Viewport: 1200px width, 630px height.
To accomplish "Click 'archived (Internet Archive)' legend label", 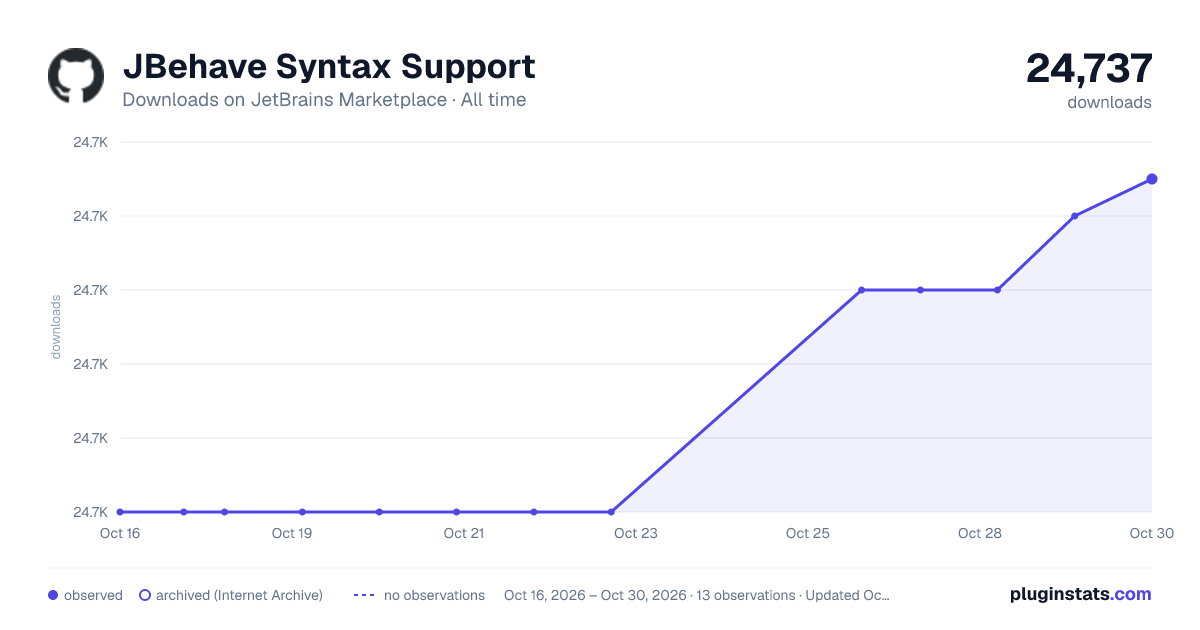I will (x=239, y=595).
